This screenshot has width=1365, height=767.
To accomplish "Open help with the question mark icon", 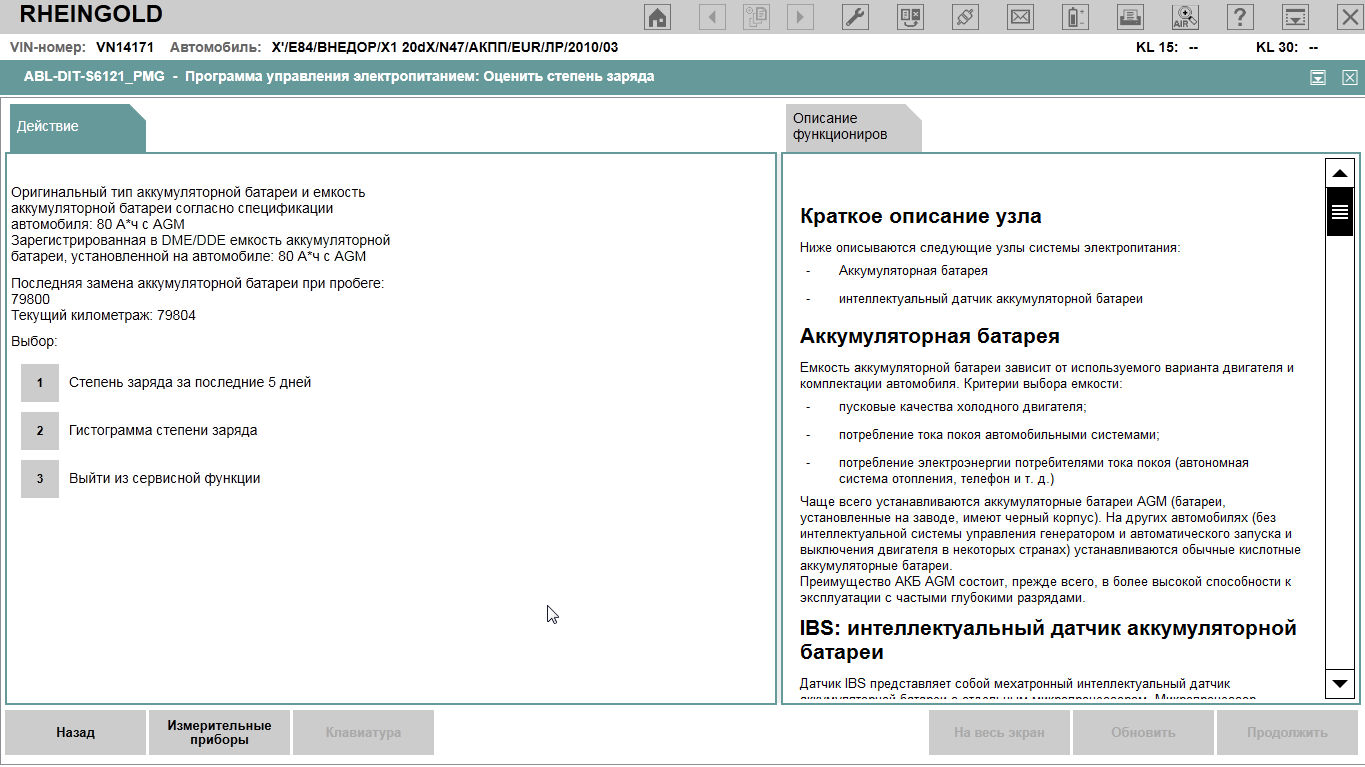I will pyautogui.click(x=1240, y=17).
